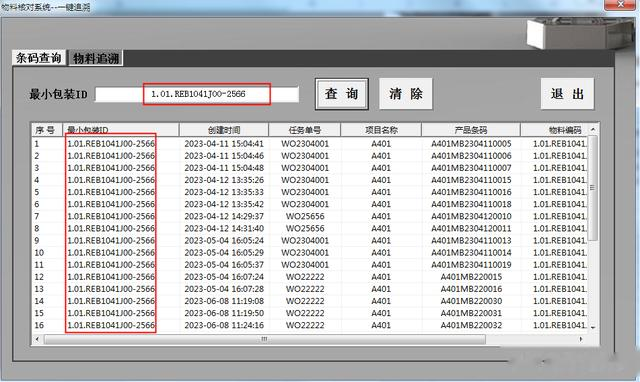Click the 任务单号 column header

click(304, 130)
